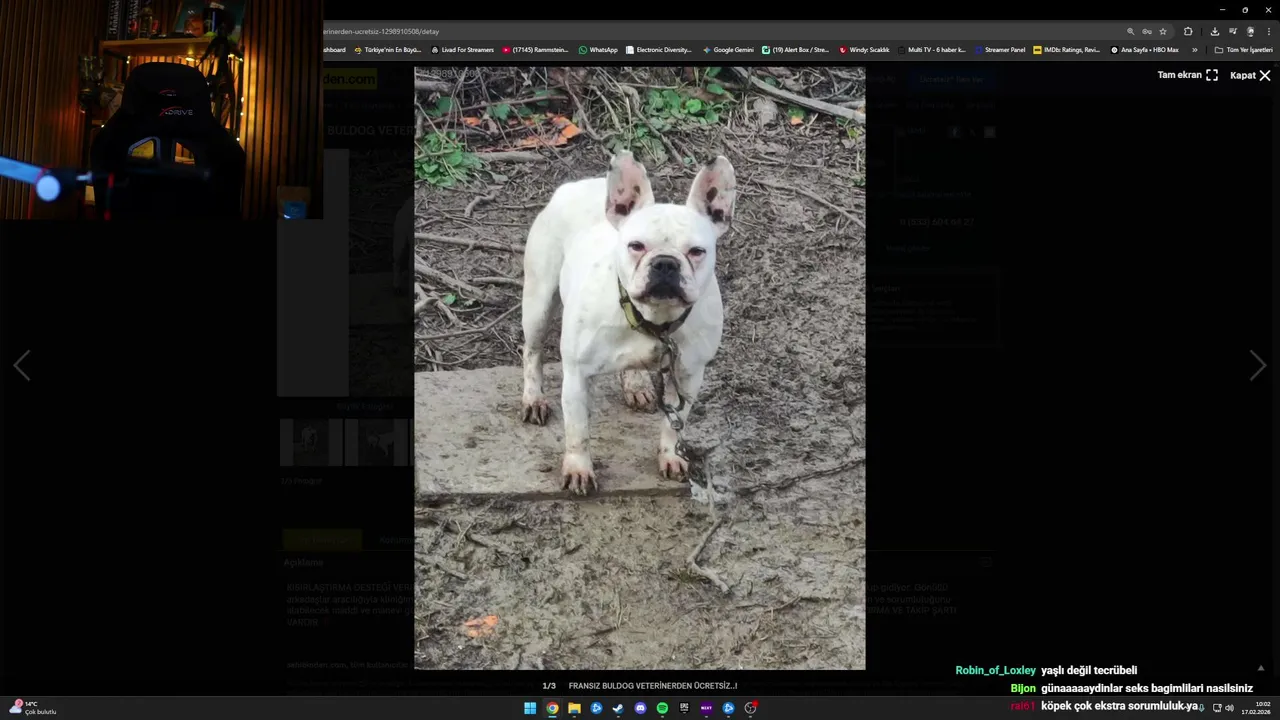Screen dimensions: 1280x720
Task: Open Windows Start menu
Action: click(x=530, y=708)
